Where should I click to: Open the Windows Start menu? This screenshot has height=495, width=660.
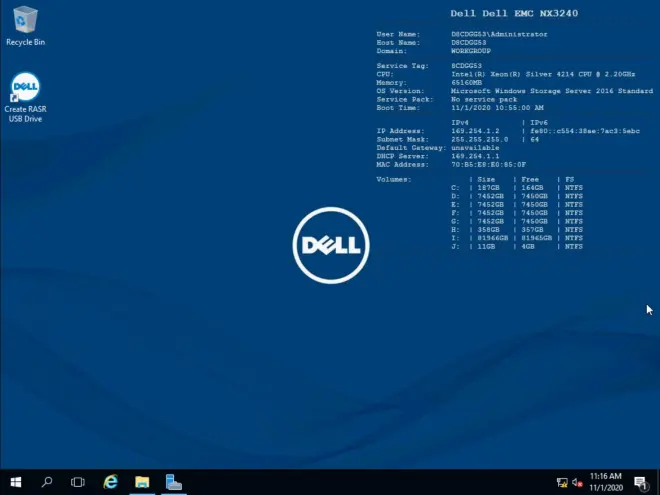click(x=16, y=482)
